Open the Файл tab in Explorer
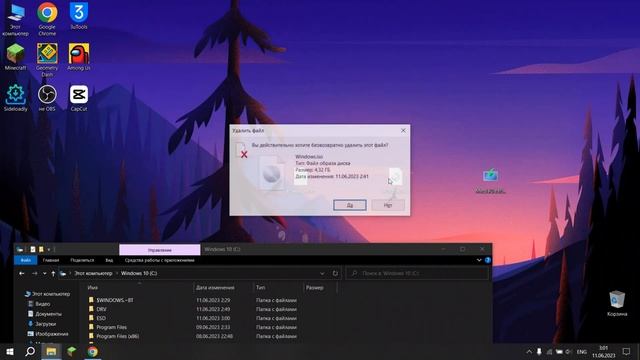This screenshot has height=360, width=640. click(x=25, y=260)
